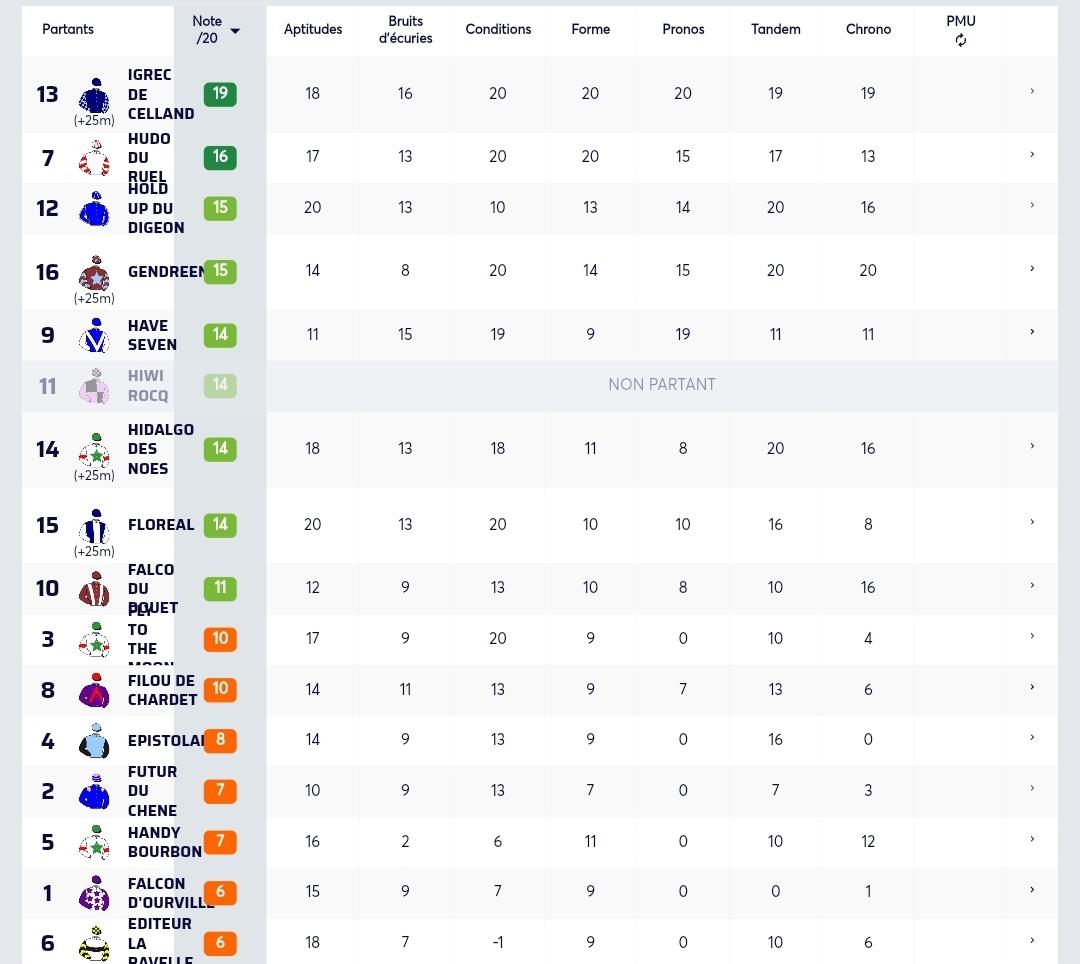
Task: Sort by the Aptitudes column header
Action: point(313,29)
